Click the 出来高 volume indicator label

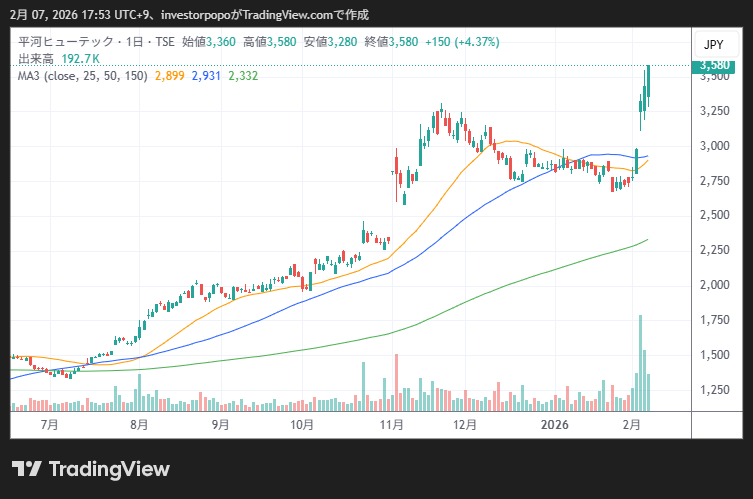pos(35,59)
